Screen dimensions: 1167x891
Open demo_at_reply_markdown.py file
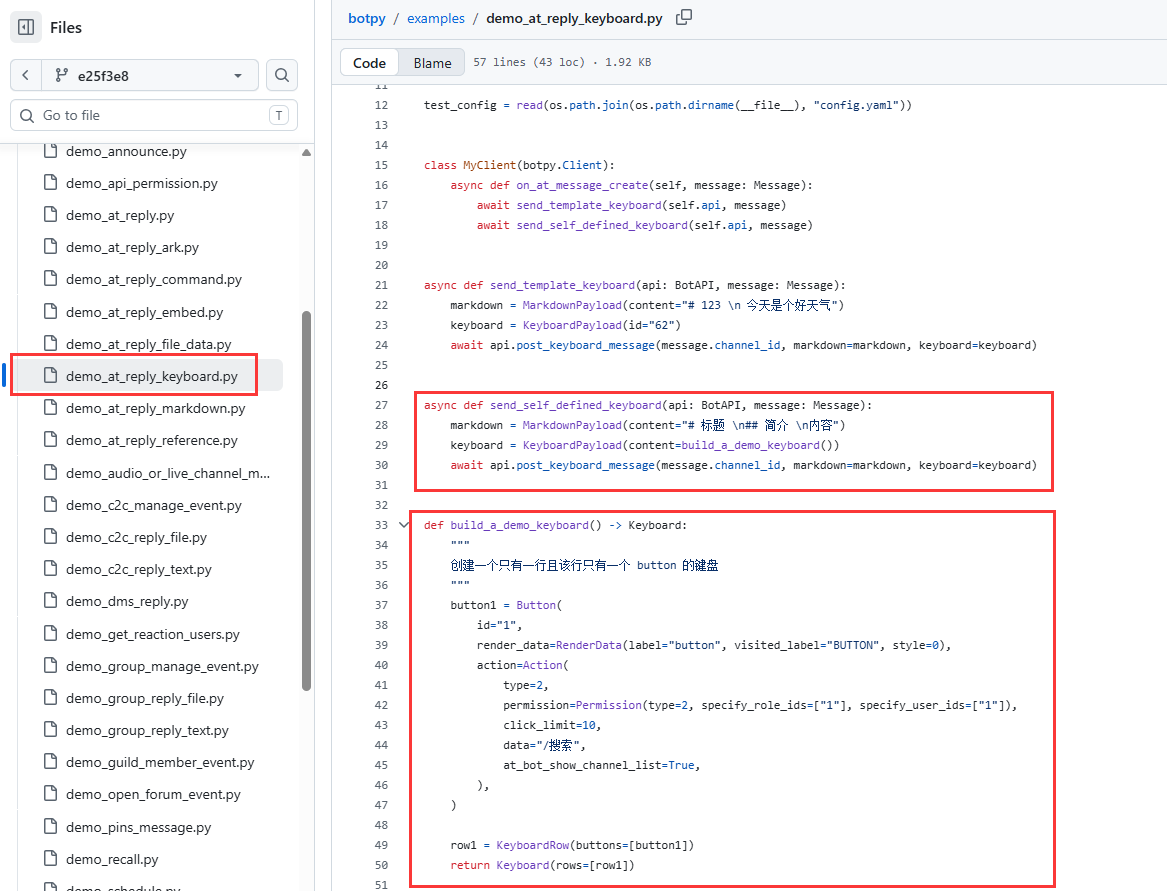point(156,408)
